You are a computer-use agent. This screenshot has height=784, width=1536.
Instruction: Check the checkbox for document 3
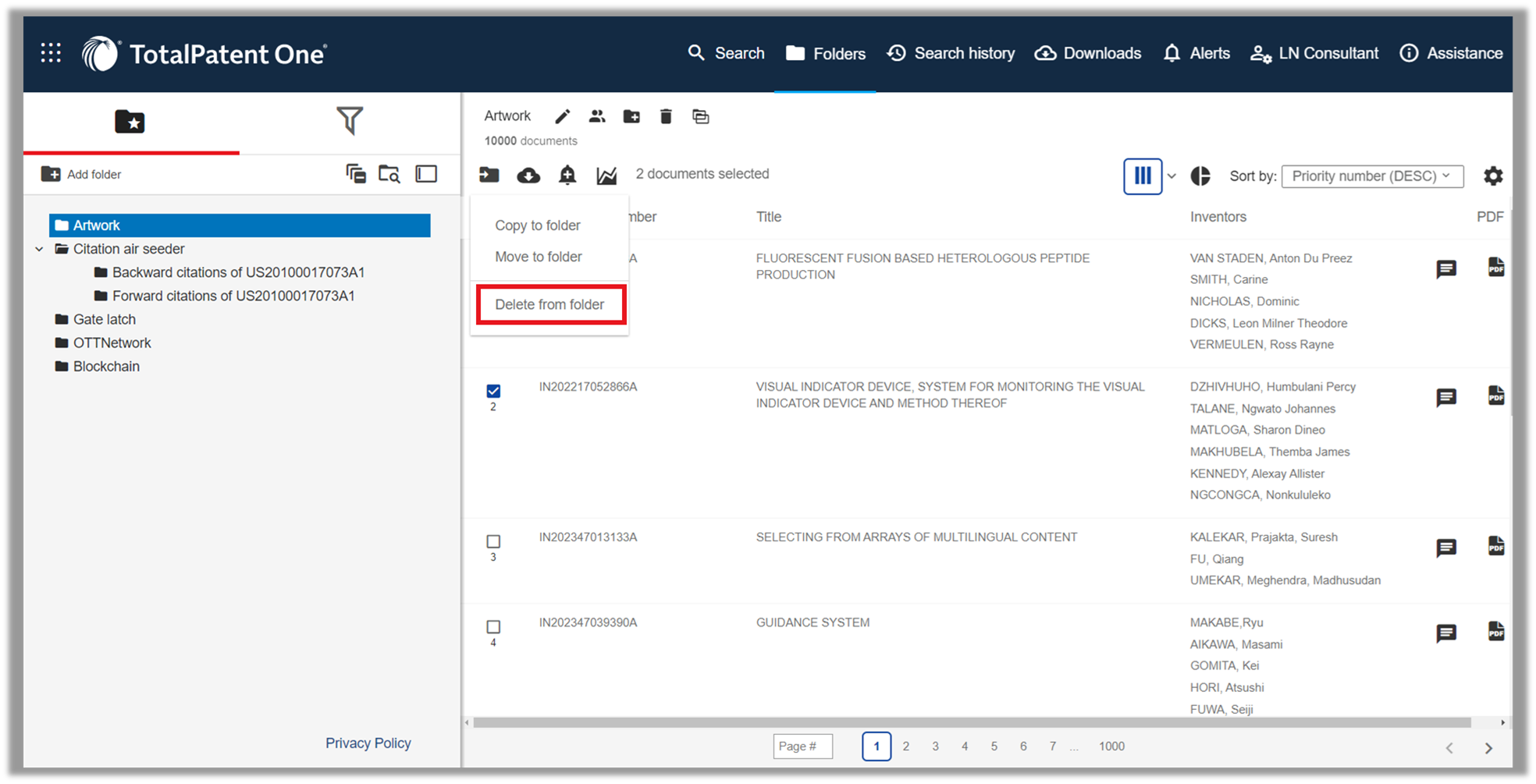(x=493, y=541)
